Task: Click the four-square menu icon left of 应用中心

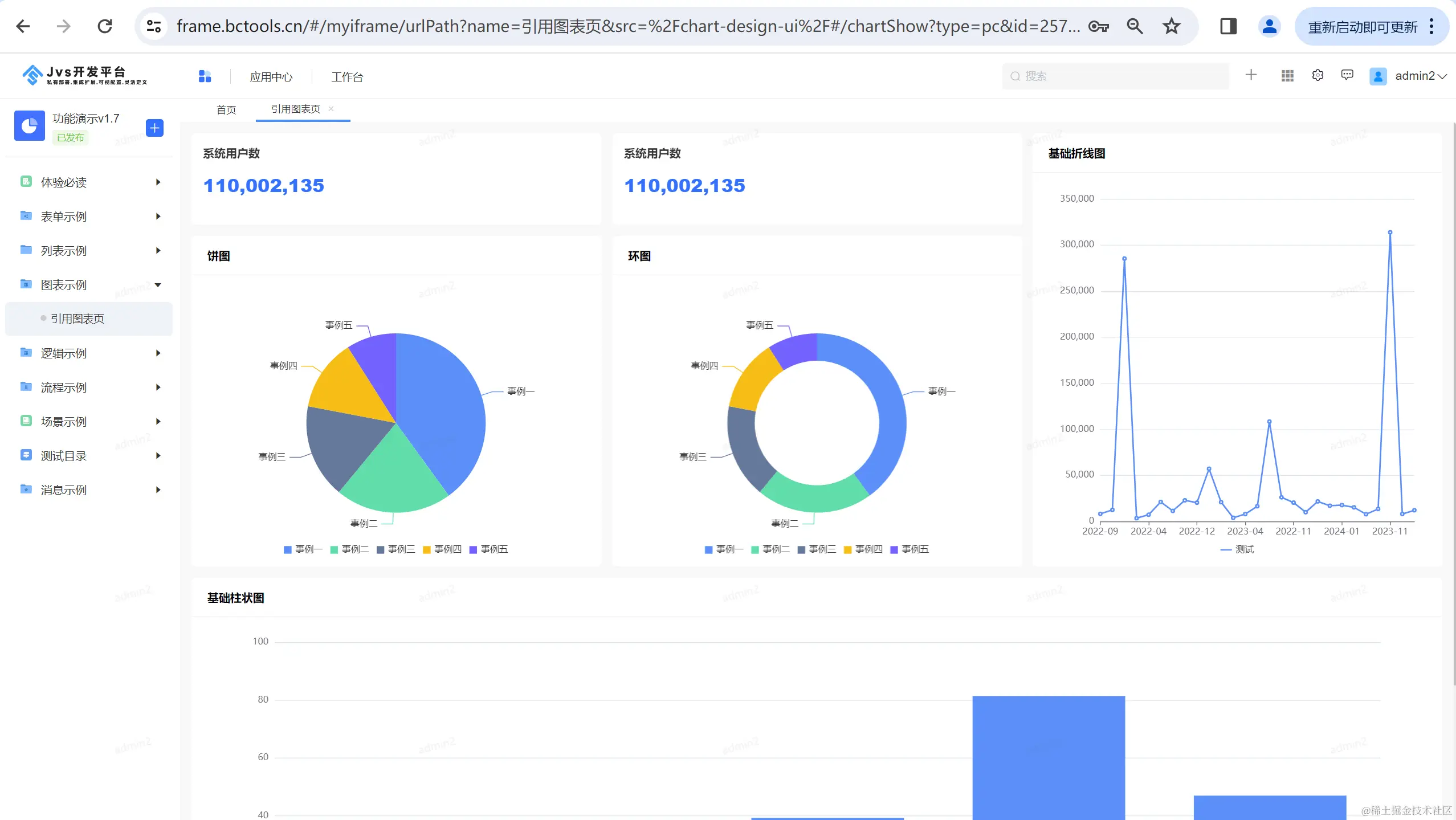Action: (x=205, y=76)
